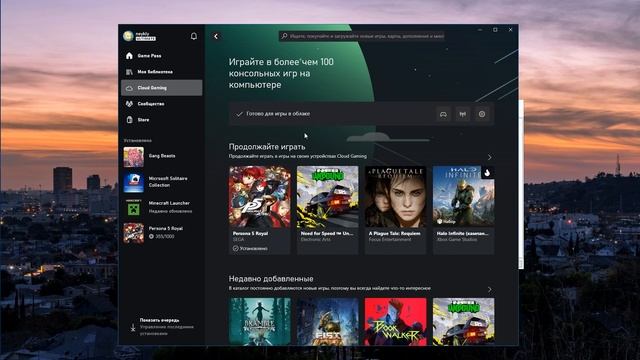Image resolution: width=640 pixels, height=360 pixels.
Task: Open the notifications bell
Action: [x=194, y=36]
